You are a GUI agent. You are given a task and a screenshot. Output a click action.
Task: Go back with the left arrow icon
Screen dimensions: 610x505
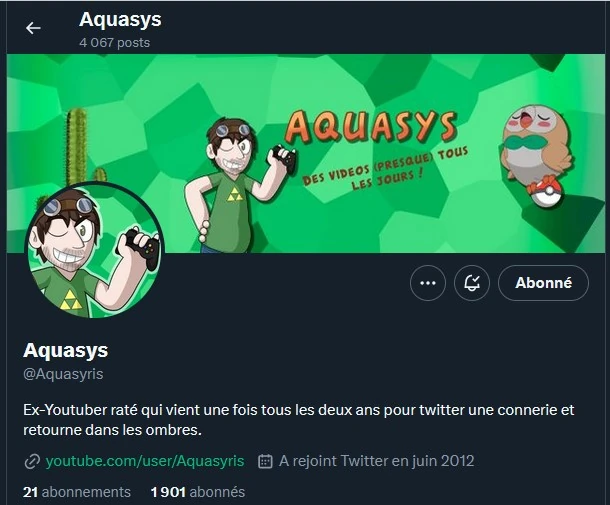33,28
